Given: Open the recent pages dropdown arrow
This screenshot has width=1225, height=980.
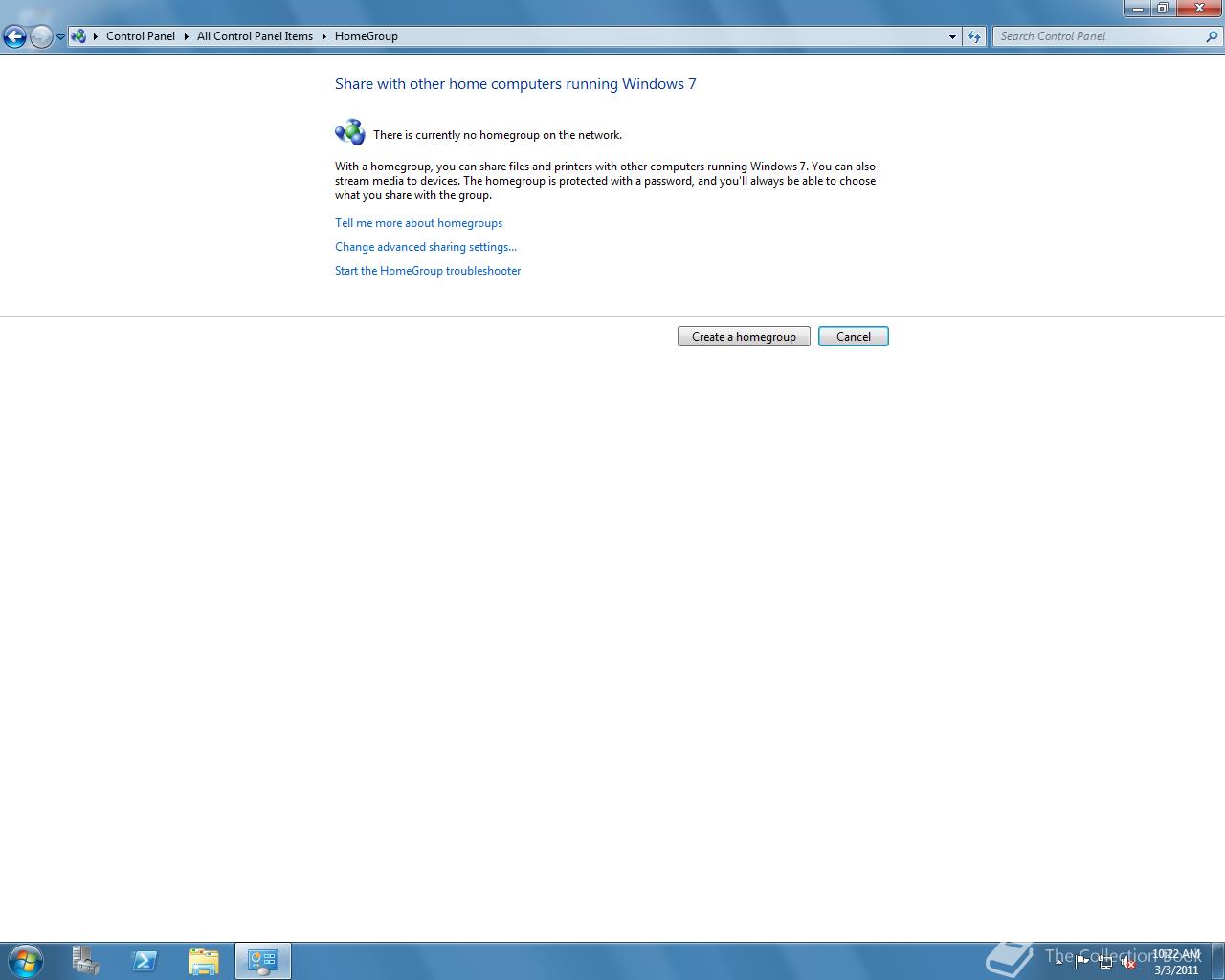Looking at the screenshot, I should pos(60,37).
